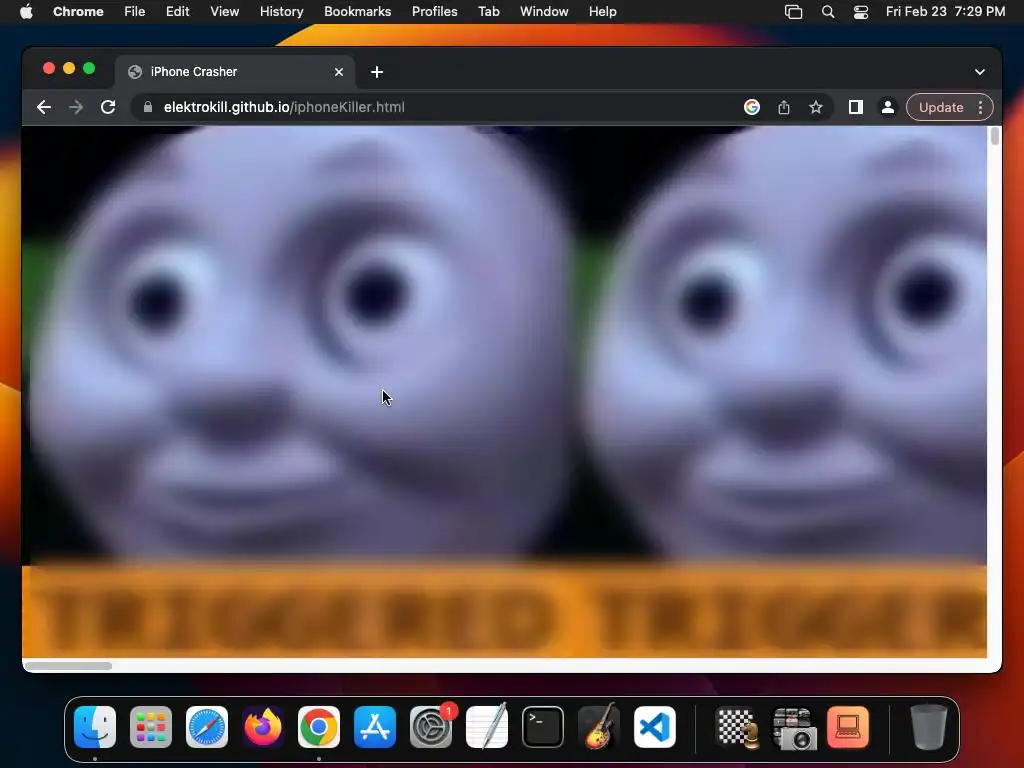Click the horizontal scrollbar thumb
Screen dimensions: 1024x768
point(69,666)
